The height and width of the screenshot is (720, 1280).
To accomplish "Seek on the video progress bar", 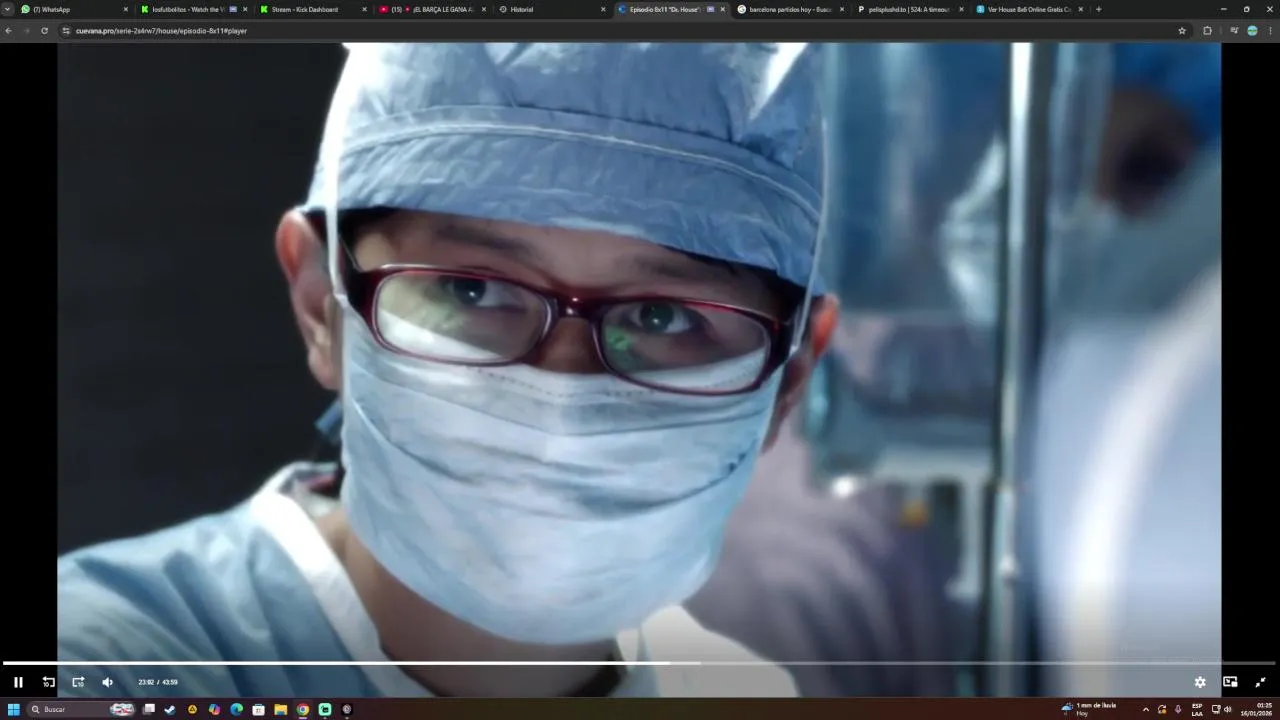I will (x=640, y=663).
